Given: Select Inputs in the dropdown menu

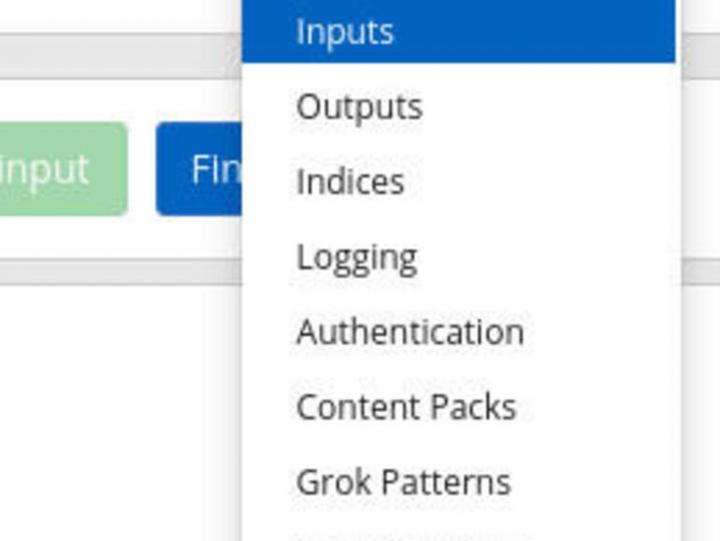Looking at the screenshot, I should pos(345,32).
